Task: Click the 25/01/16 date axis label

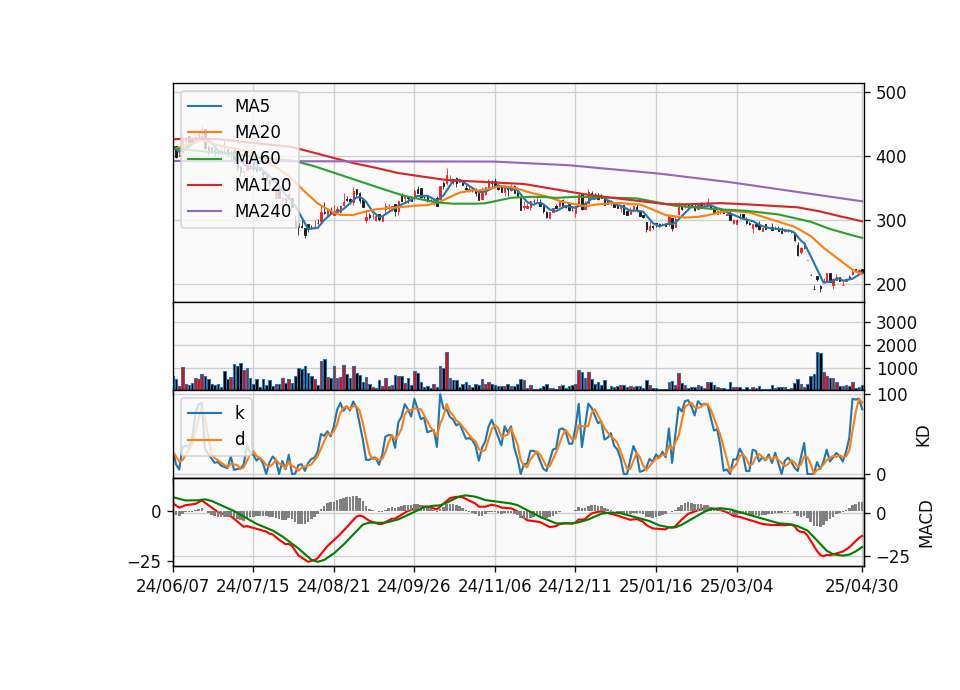Action: click(656, 586)
